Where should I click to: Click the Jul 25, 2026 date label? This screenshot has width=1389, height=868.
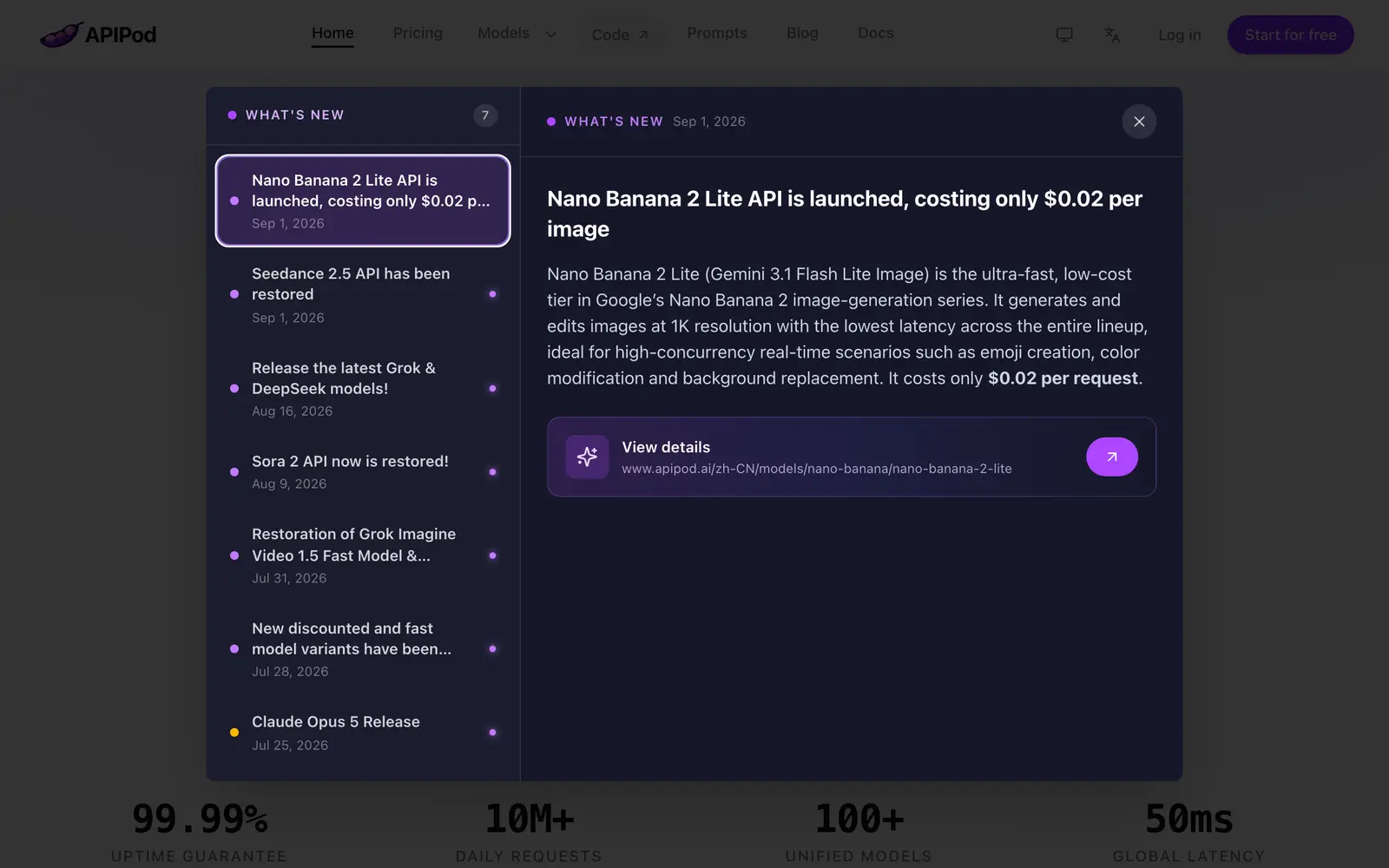click(x=290, y=746)
